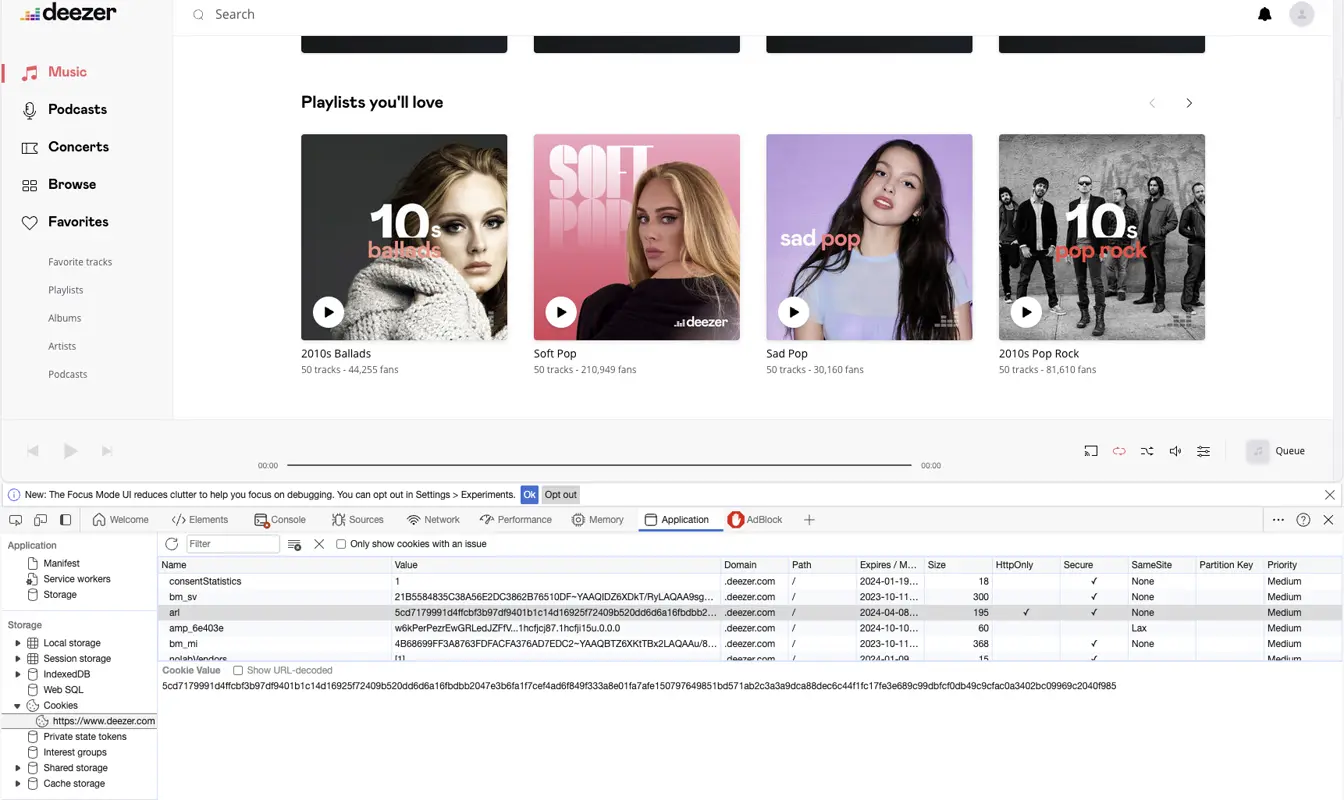Switch to the Network tab in DevTools
1344x800 pixels.
pos(433,519)
